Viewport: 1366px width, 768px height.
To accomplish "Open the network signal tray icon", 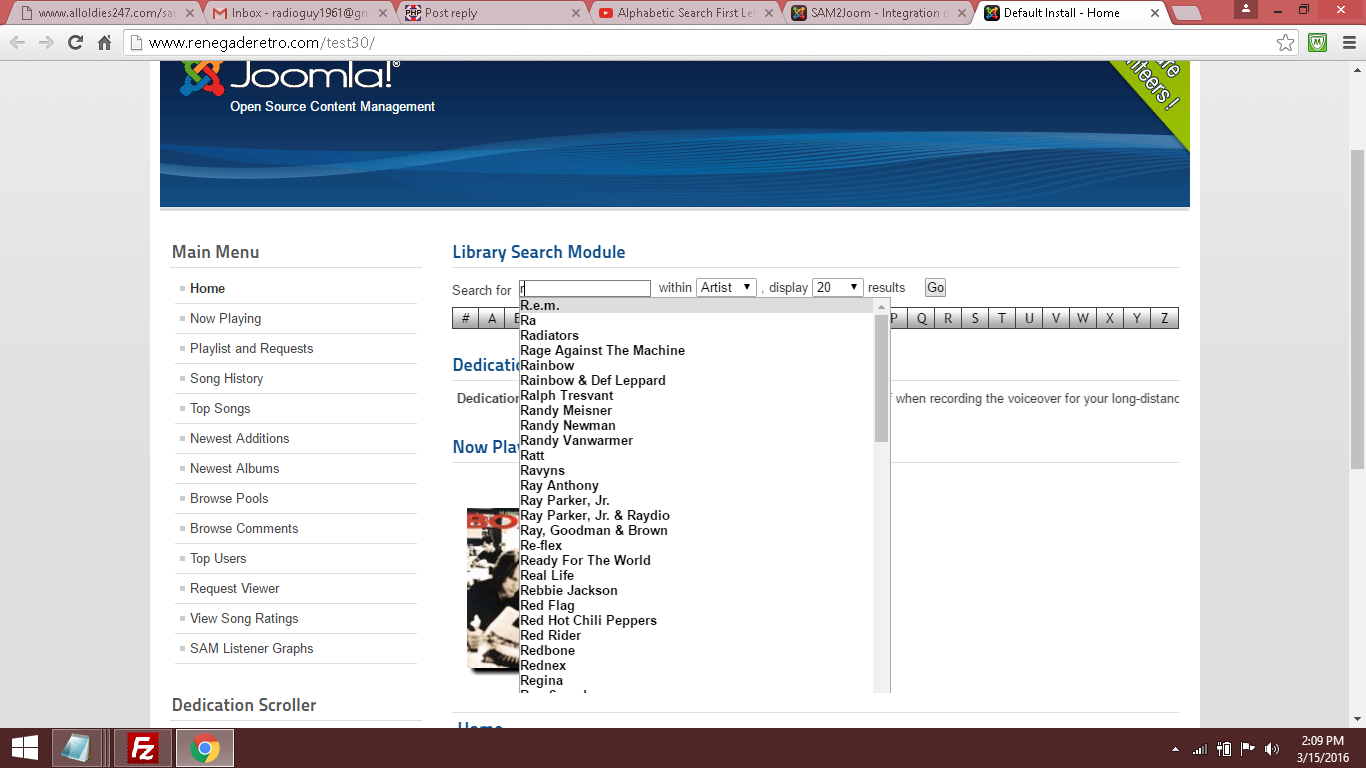I will (x=1200, y=748).
